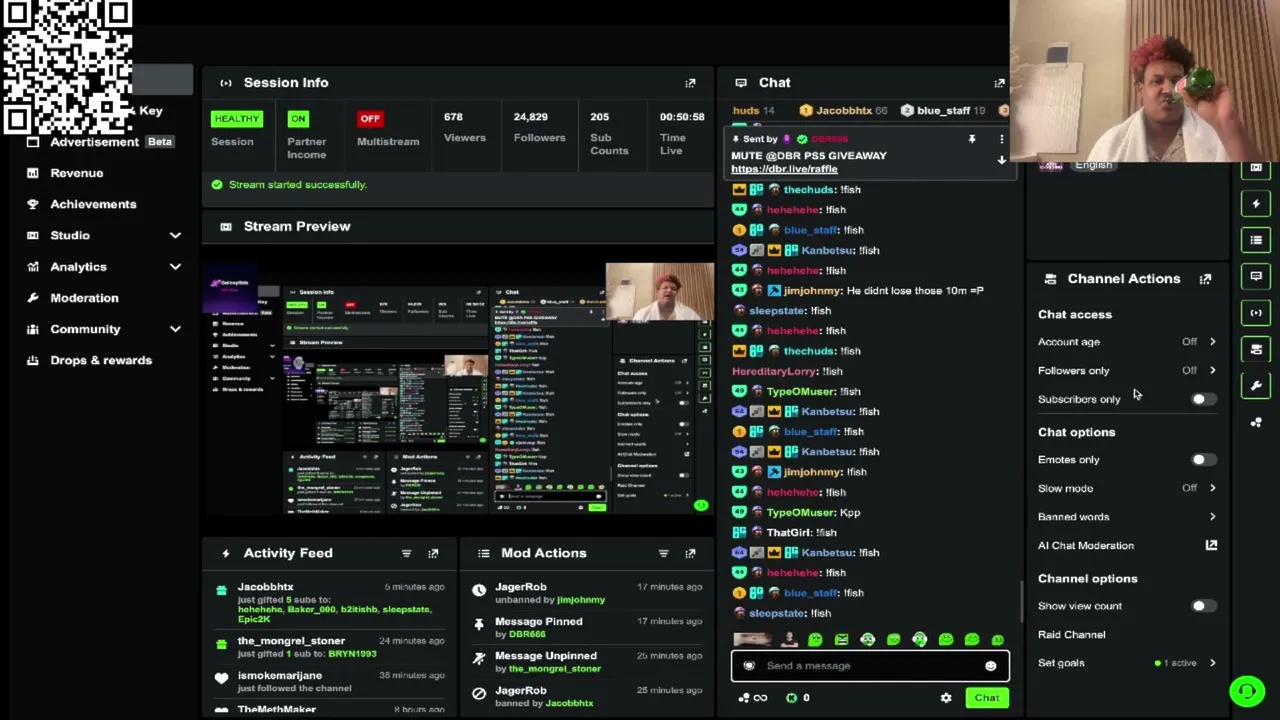1280x720 pixels.
Task: Click the list icon in right sidebar
Action: 1256,240
